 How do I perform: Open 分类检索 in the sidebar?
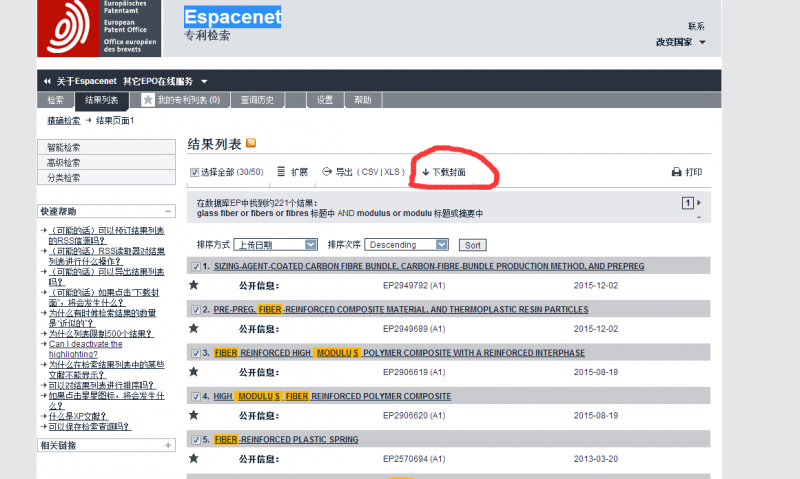coord(107,178)
